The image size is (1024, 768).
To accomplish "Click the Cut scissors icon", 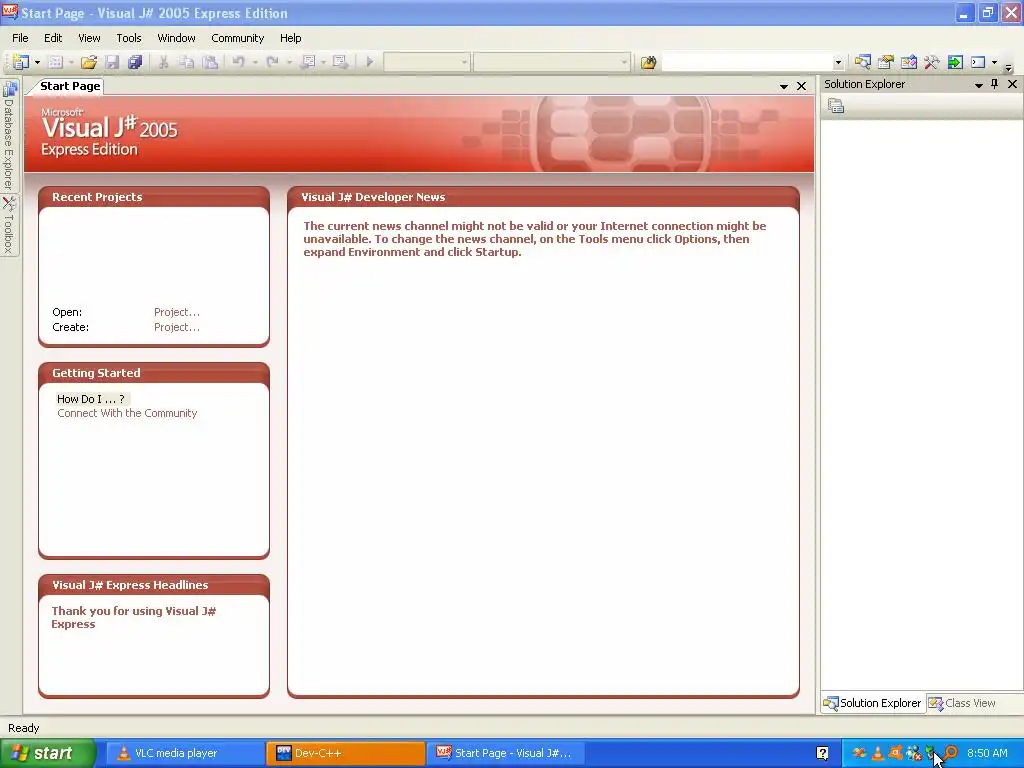I will pyautogui.click(x=163, y=62).
